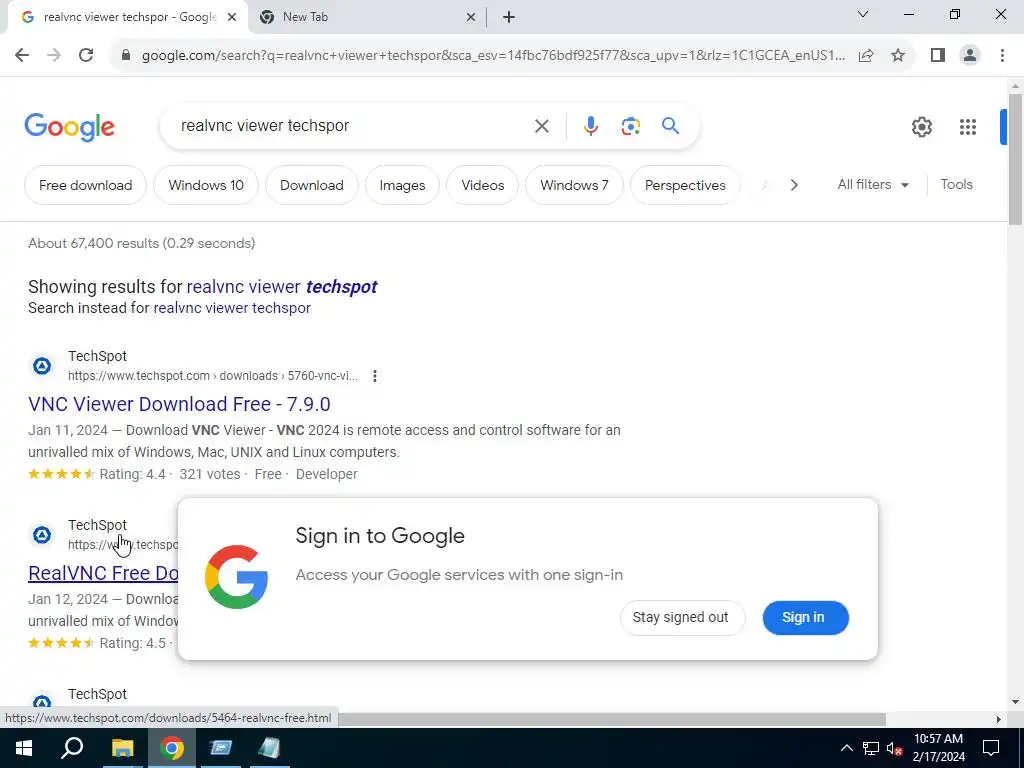Image resolution: width=1024 pixels, height=768 pixels.
Task: Click the address bar URL
Action: coord(493,56)
